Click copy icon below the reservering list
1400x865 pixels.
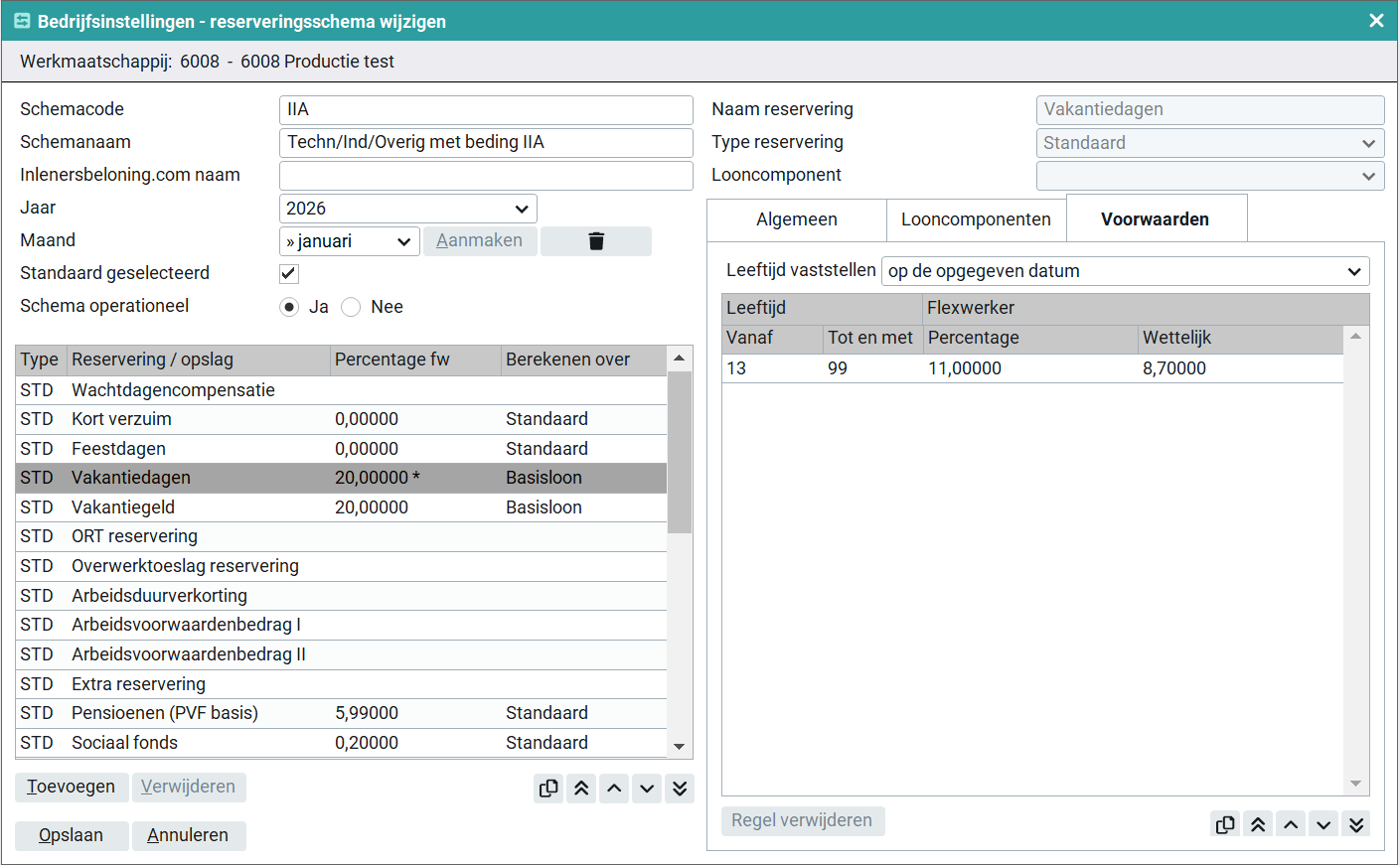tap(548, 789)
